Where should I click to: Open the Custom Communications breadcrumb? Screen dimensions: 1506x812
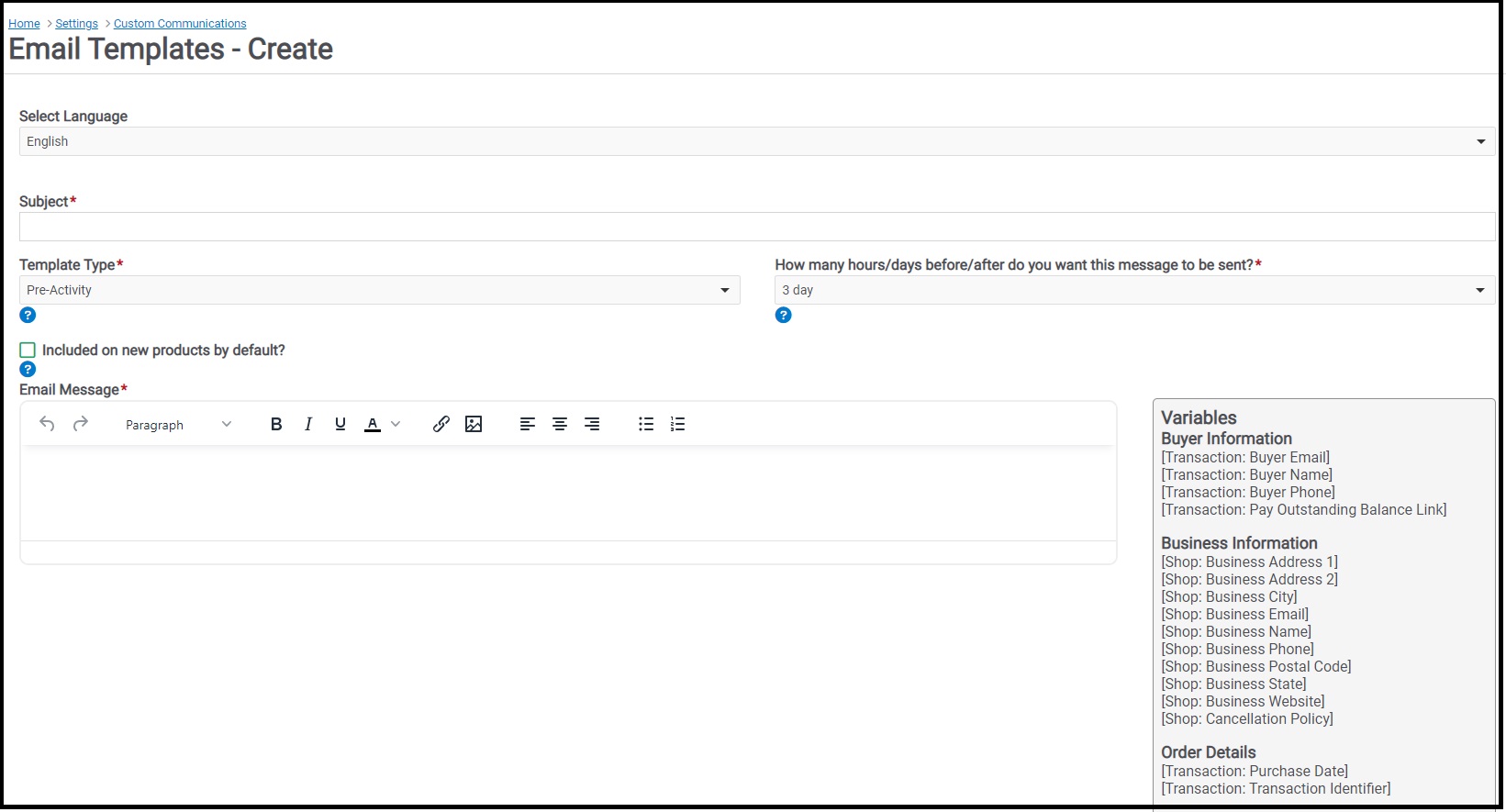pyautogui.click(x=180, y=24)
